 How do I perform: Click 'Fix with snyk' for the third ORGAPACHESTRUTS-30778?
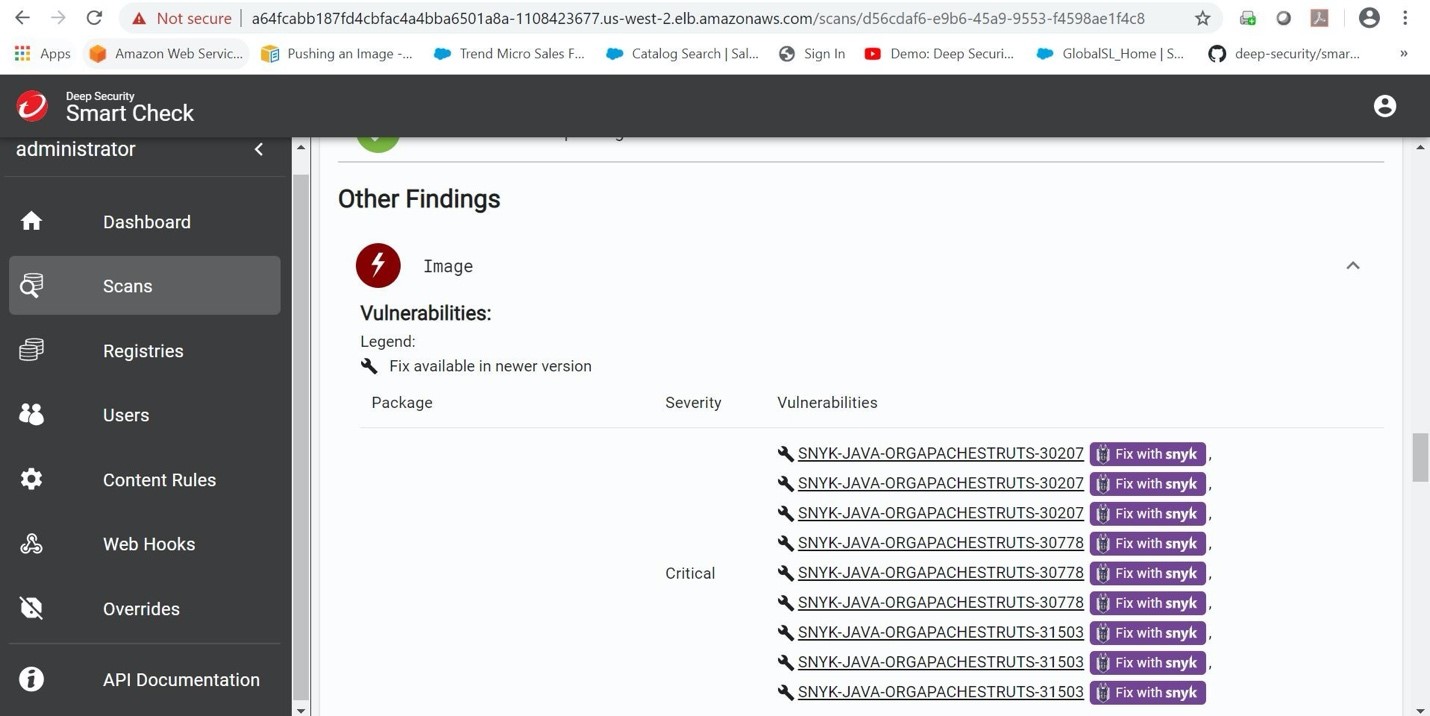1148,603
